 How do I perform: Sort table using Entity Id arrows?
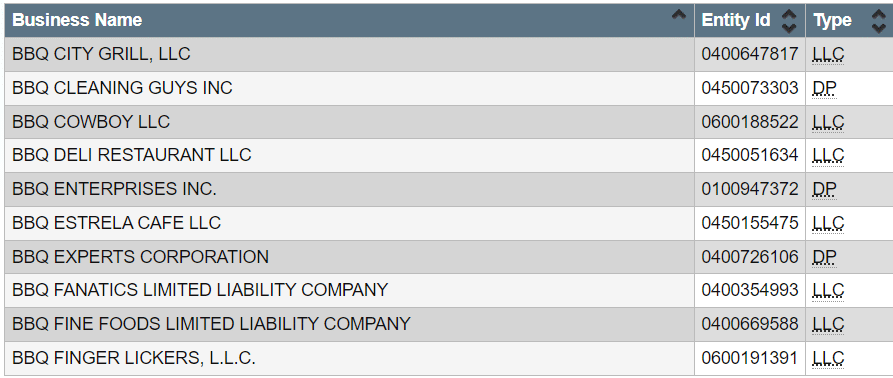[789, 21]
